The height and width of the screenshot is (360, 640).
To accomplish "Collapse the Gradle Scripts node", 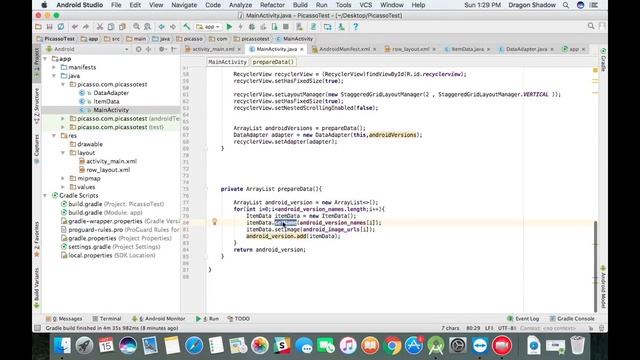I will (45, 196).
